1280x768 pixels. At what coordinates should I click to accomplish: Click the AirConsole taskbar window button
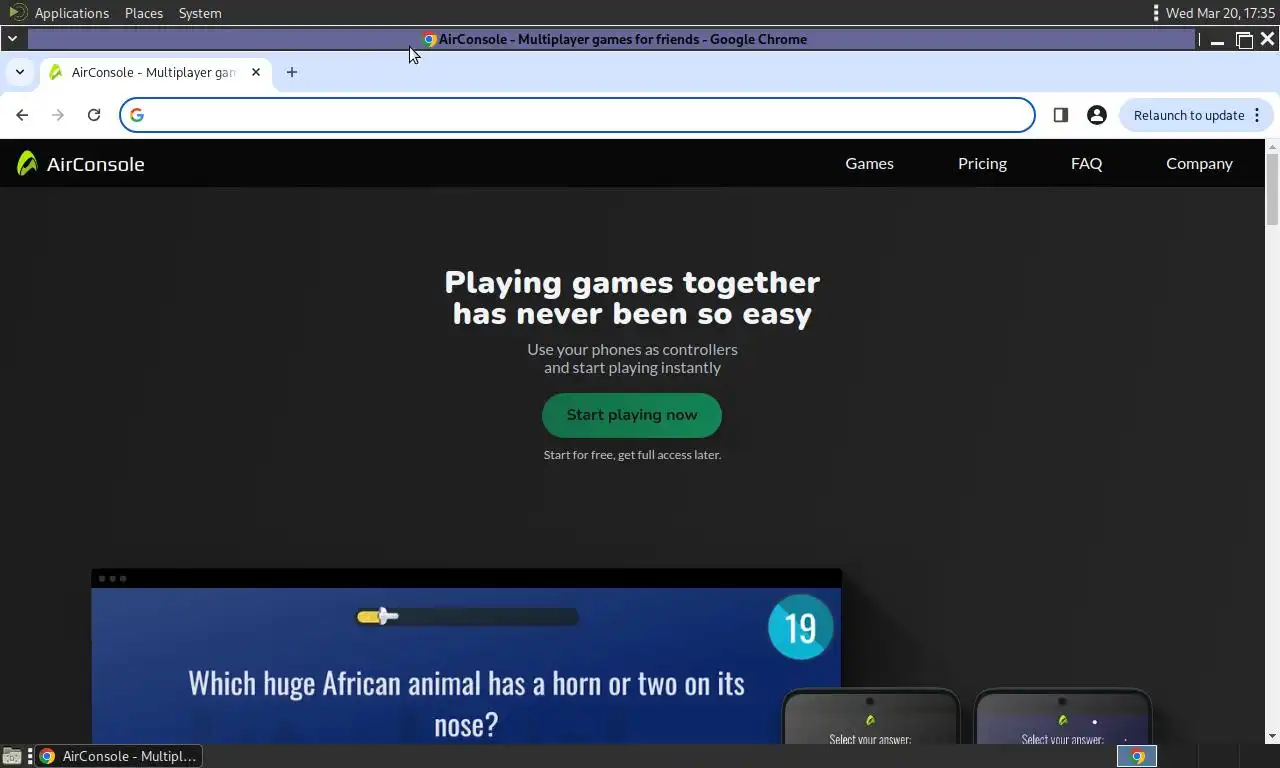(x=119, y=756)
